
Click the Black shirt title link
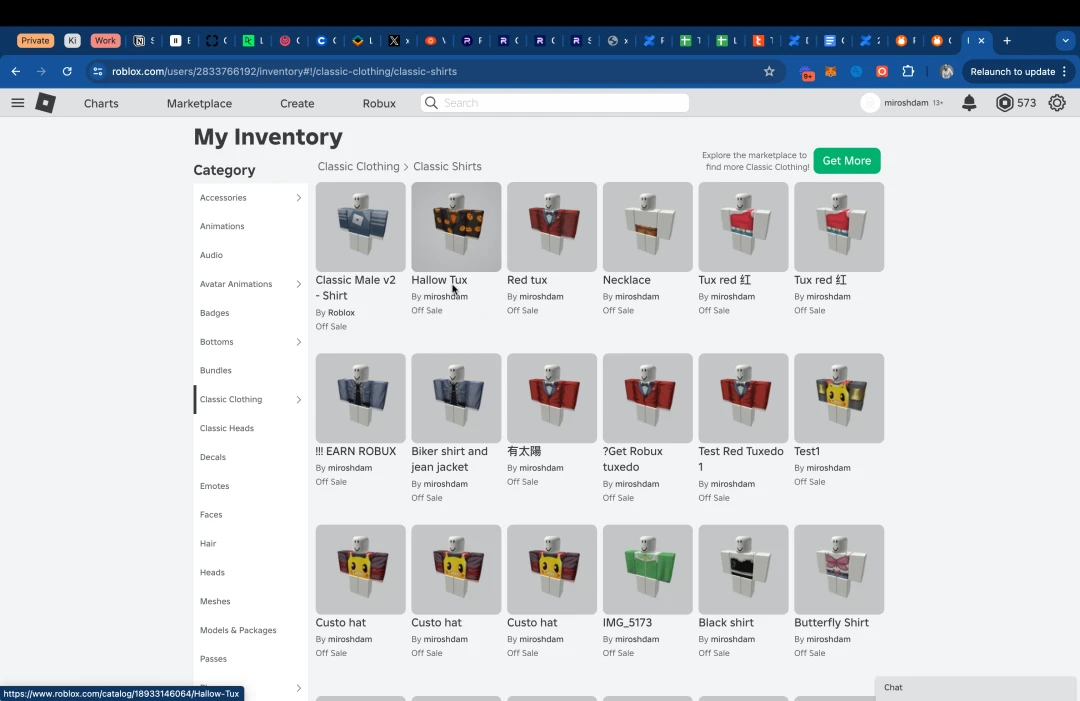pos(726,622)
